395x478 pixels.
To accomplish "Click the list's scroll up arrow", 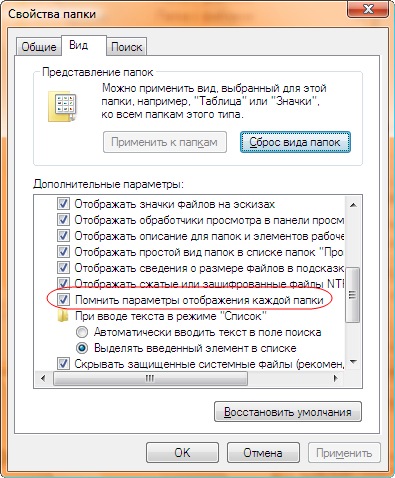I will (x=353, y=205).
